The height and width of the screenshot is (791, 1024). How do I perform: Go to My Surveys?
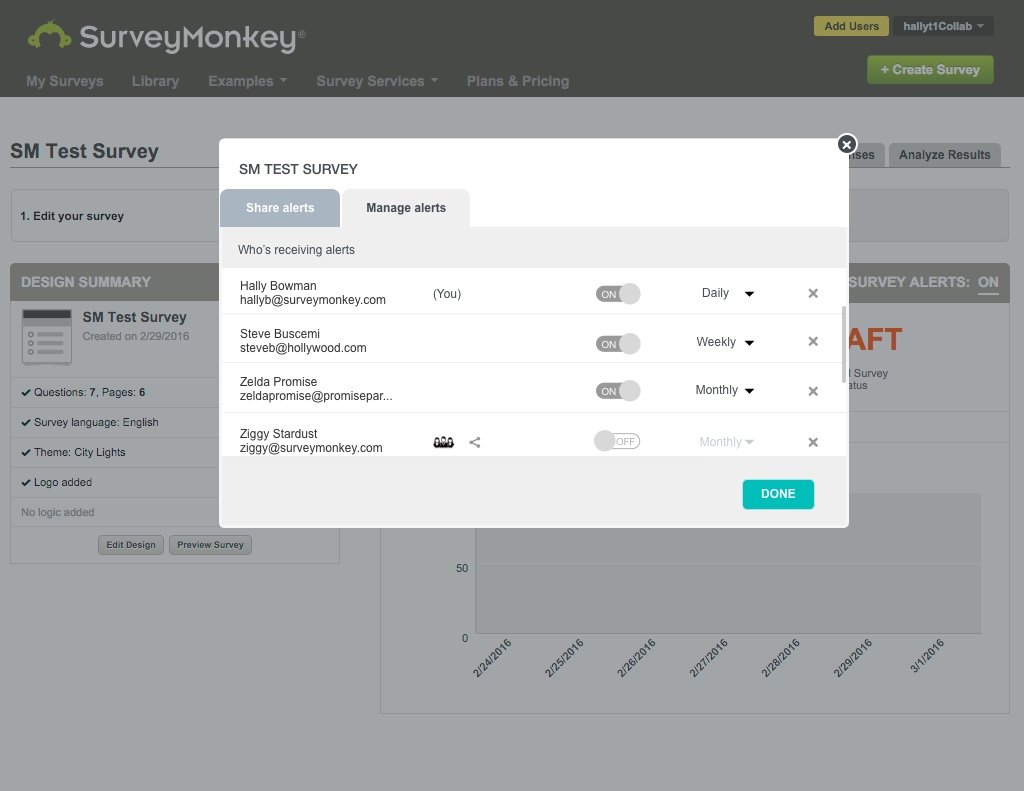[65, 81]
